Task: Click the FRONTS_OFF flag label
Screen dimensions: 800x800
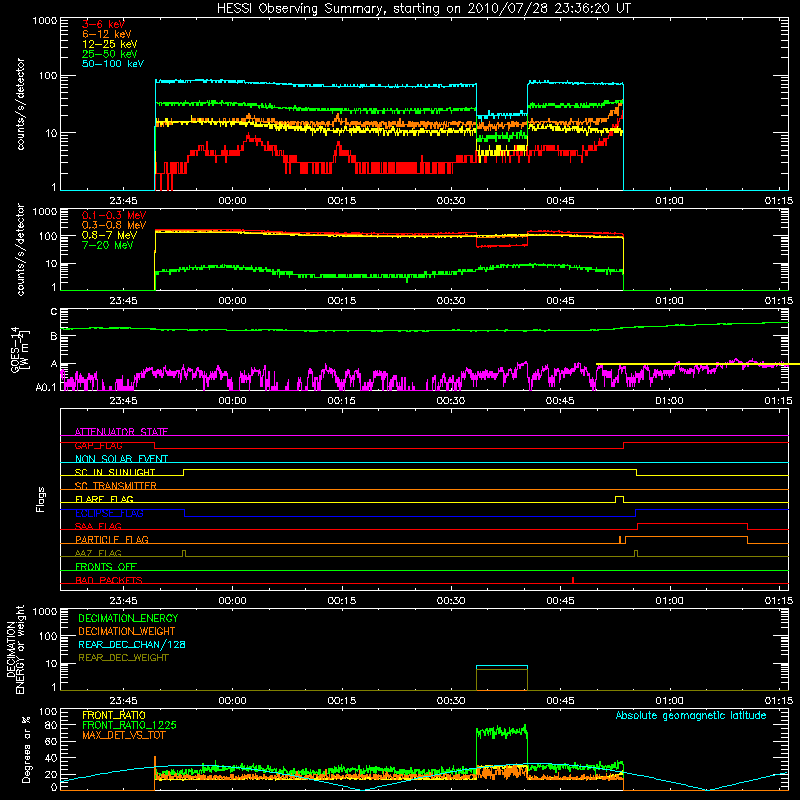Action: 106,566
